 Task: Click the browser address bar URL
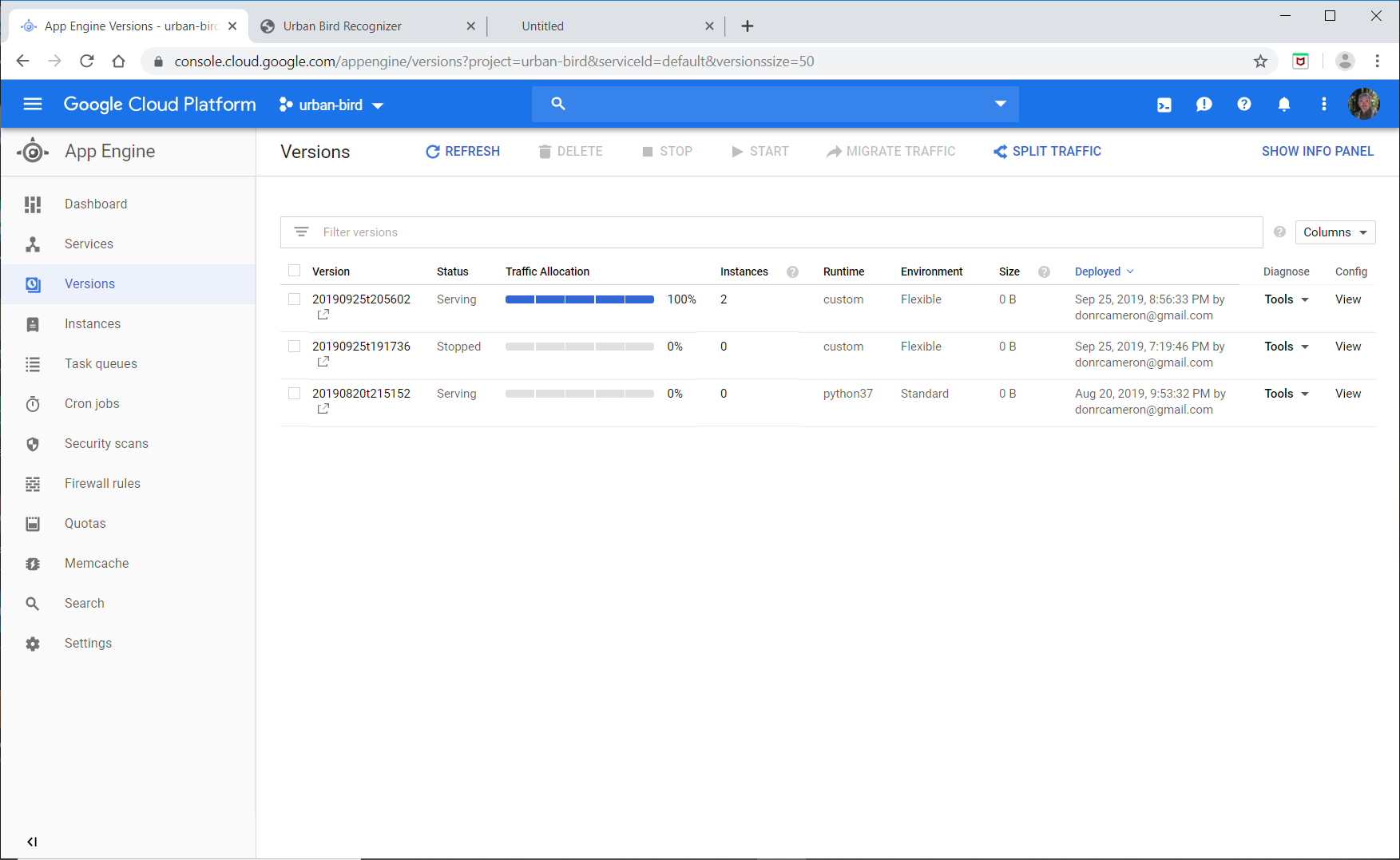coord(494,61)
